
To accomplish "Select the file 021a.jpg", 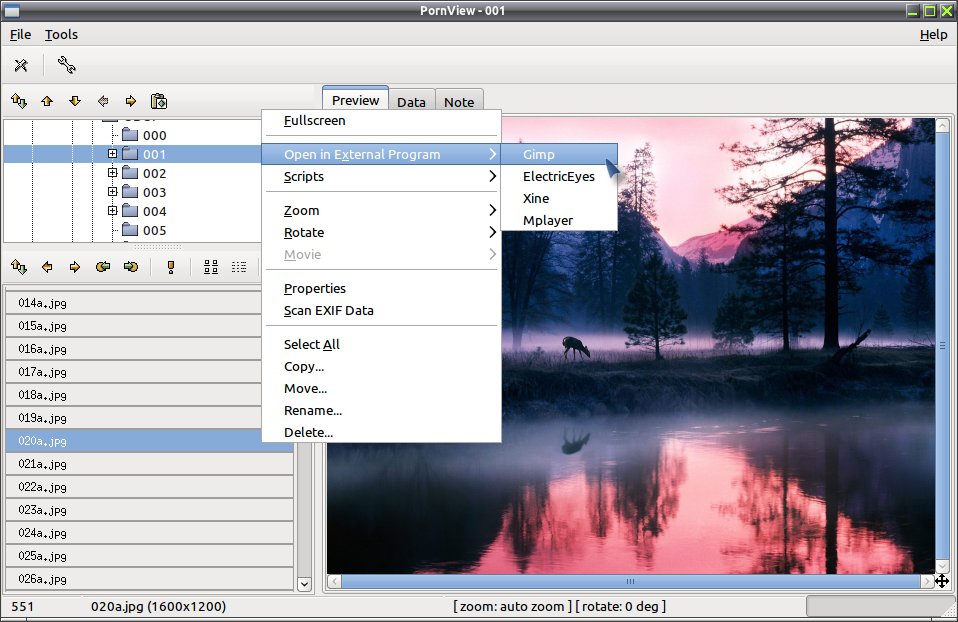I will (x=149, y=464).
